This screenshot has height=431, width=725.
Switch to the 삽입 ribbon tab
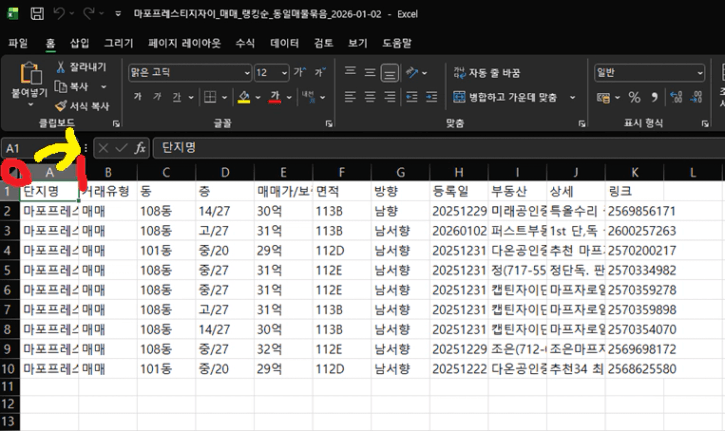tap(79, 43)
